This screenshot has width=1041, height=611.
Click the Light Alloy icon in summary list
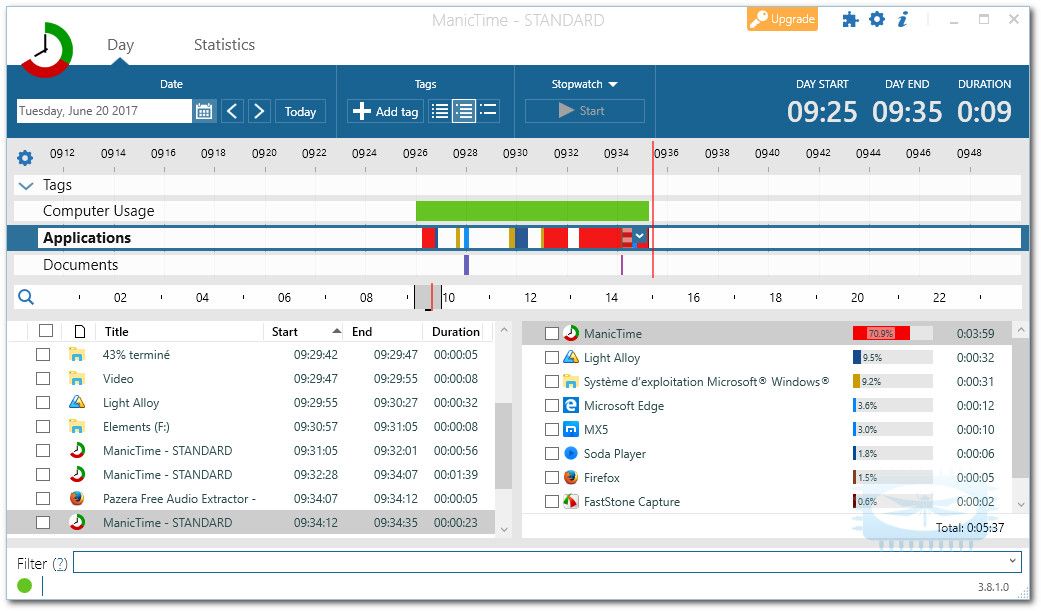pos(570,357)
